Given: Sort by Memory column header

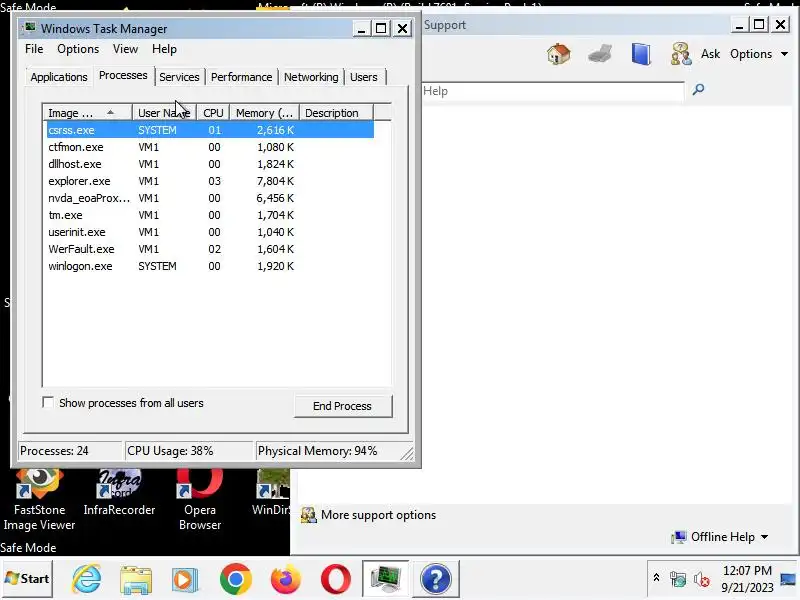Looking at the screenshot, I should tap(264, 113).
